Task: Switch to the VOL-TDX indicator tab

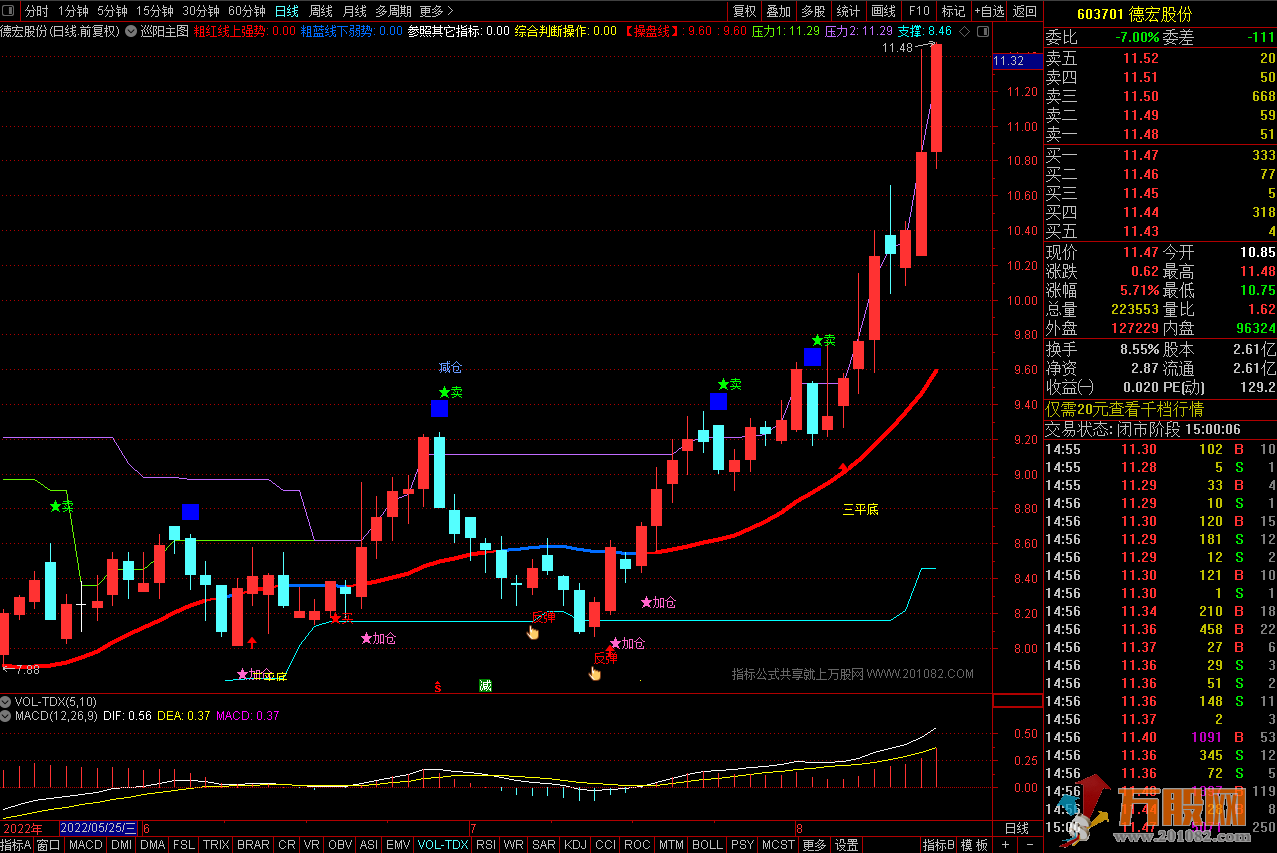Action: click(443, 845)
